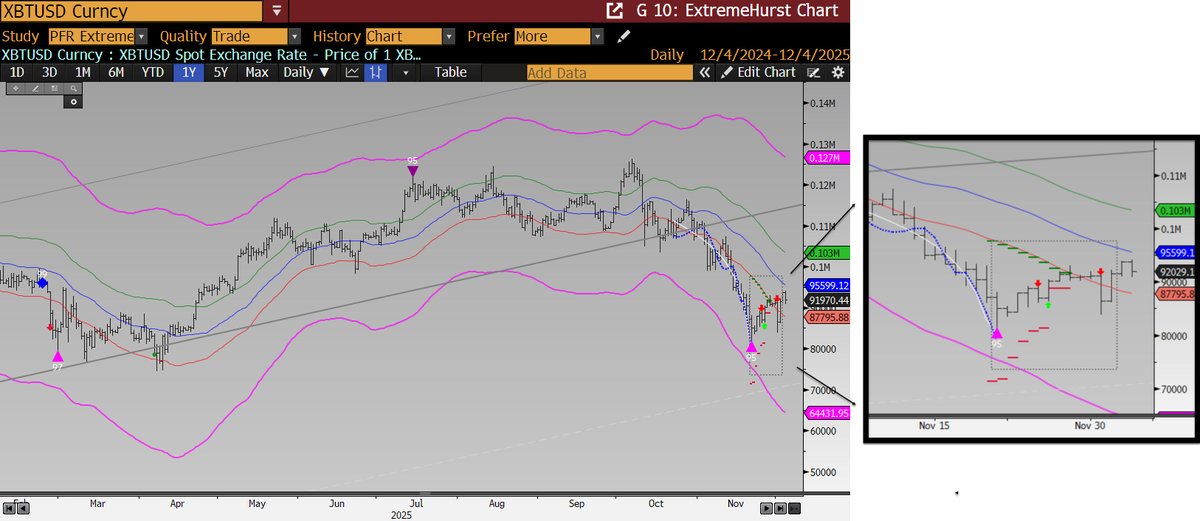Click the red 87795.88 price label
This screenshot has height=521, width=1200.
tap(828, 317)
